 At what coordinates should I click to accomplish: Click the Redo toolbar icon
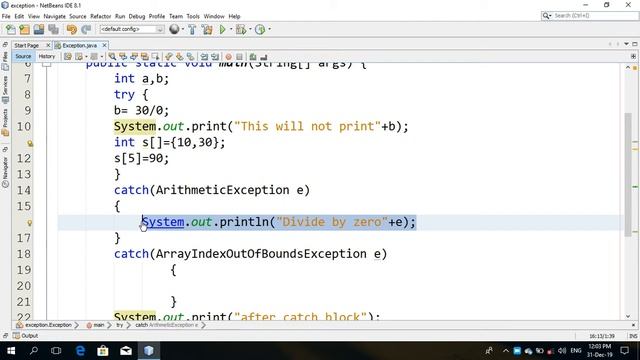[x=86, y=29]
